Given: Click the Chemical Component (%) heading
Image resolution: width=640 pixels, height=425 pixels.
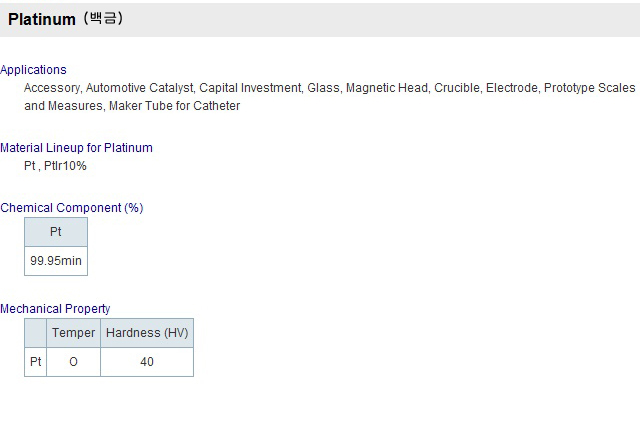Looking at the screenshot, I should click(72, 208).
